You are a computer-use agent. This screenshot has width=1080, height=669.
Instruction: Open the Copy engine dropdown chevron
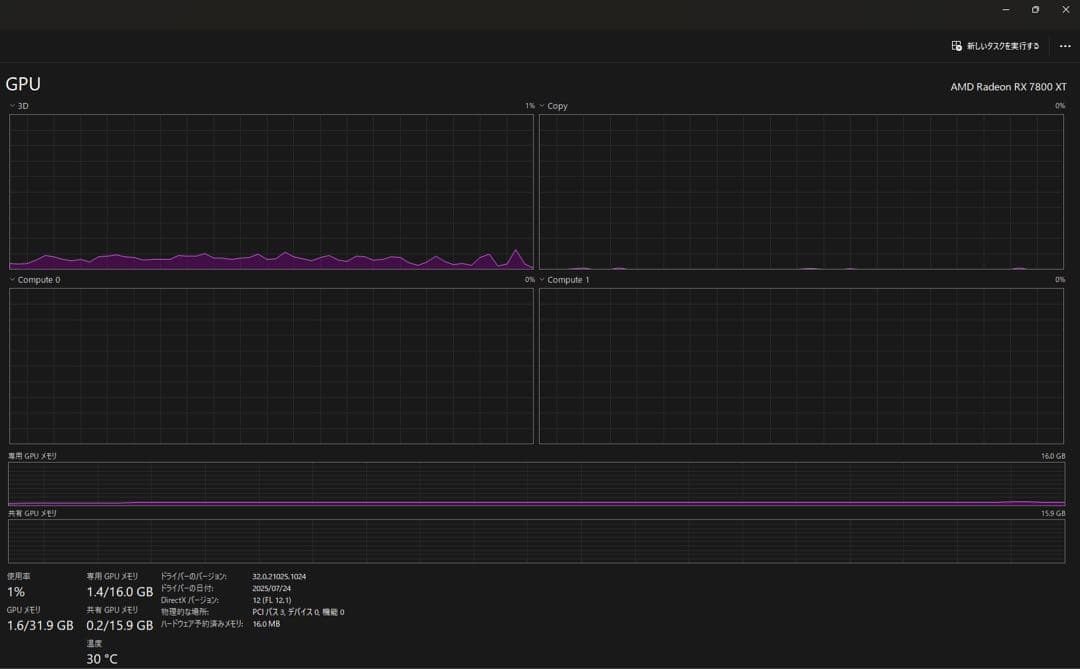point(542,106)
